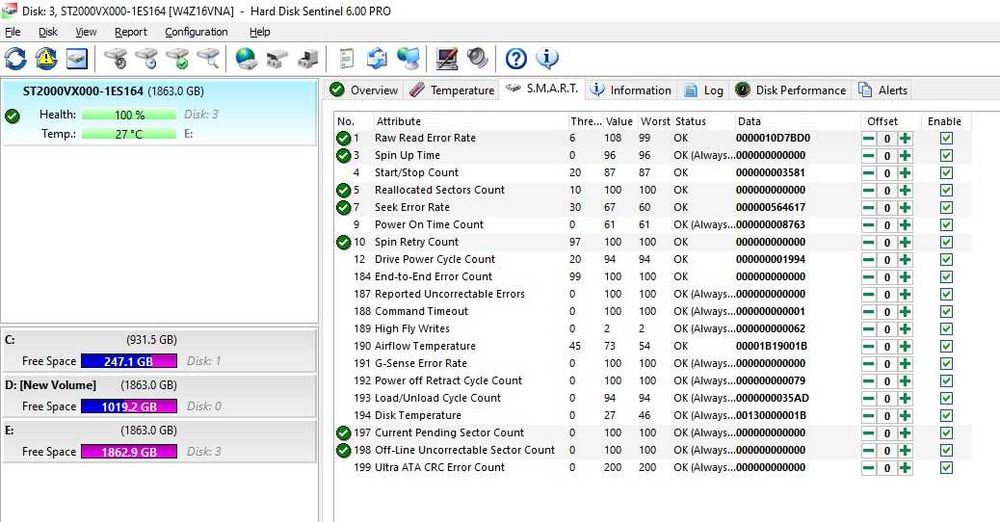Screen dimensions: 1000x522
Task: Toggle Enable checkbox for Command Timeout
Action: 946,311
